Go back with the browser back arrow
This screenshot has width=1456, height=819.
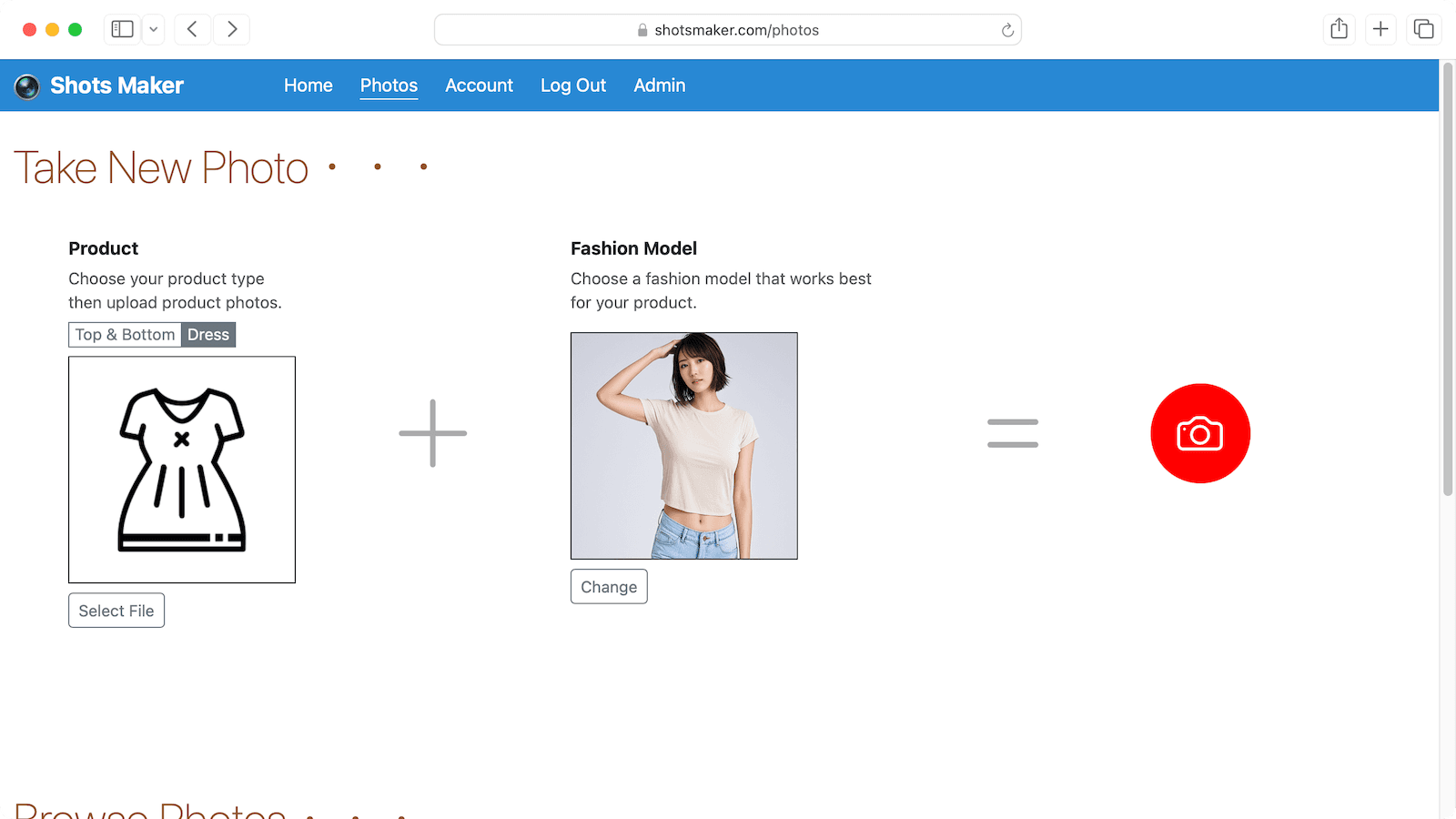point(192,30)
